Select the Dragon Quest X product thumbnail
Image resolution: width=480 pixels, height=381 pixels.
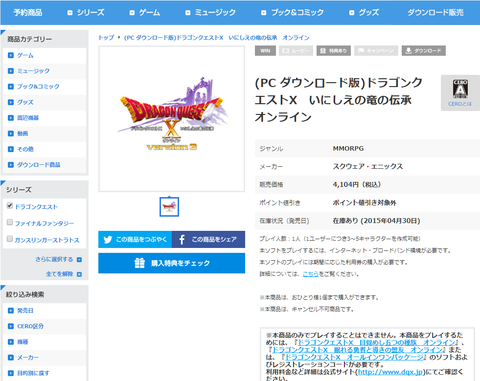point(169,207)
